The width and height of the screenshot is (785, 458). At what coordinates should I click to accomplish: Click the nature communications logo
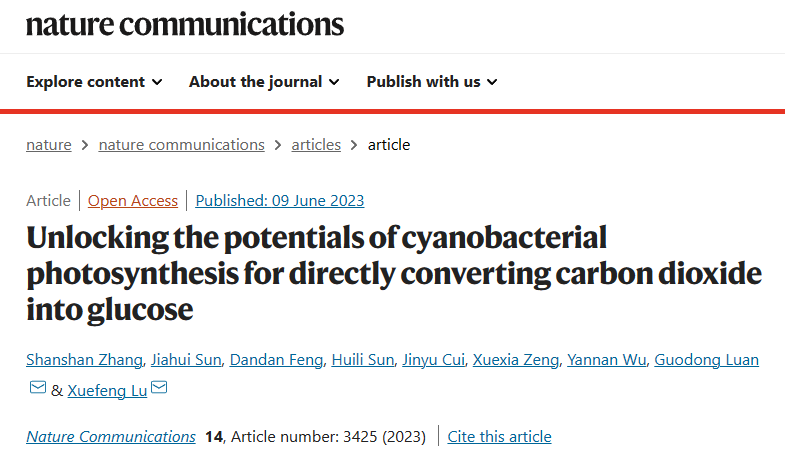(185, 25)
